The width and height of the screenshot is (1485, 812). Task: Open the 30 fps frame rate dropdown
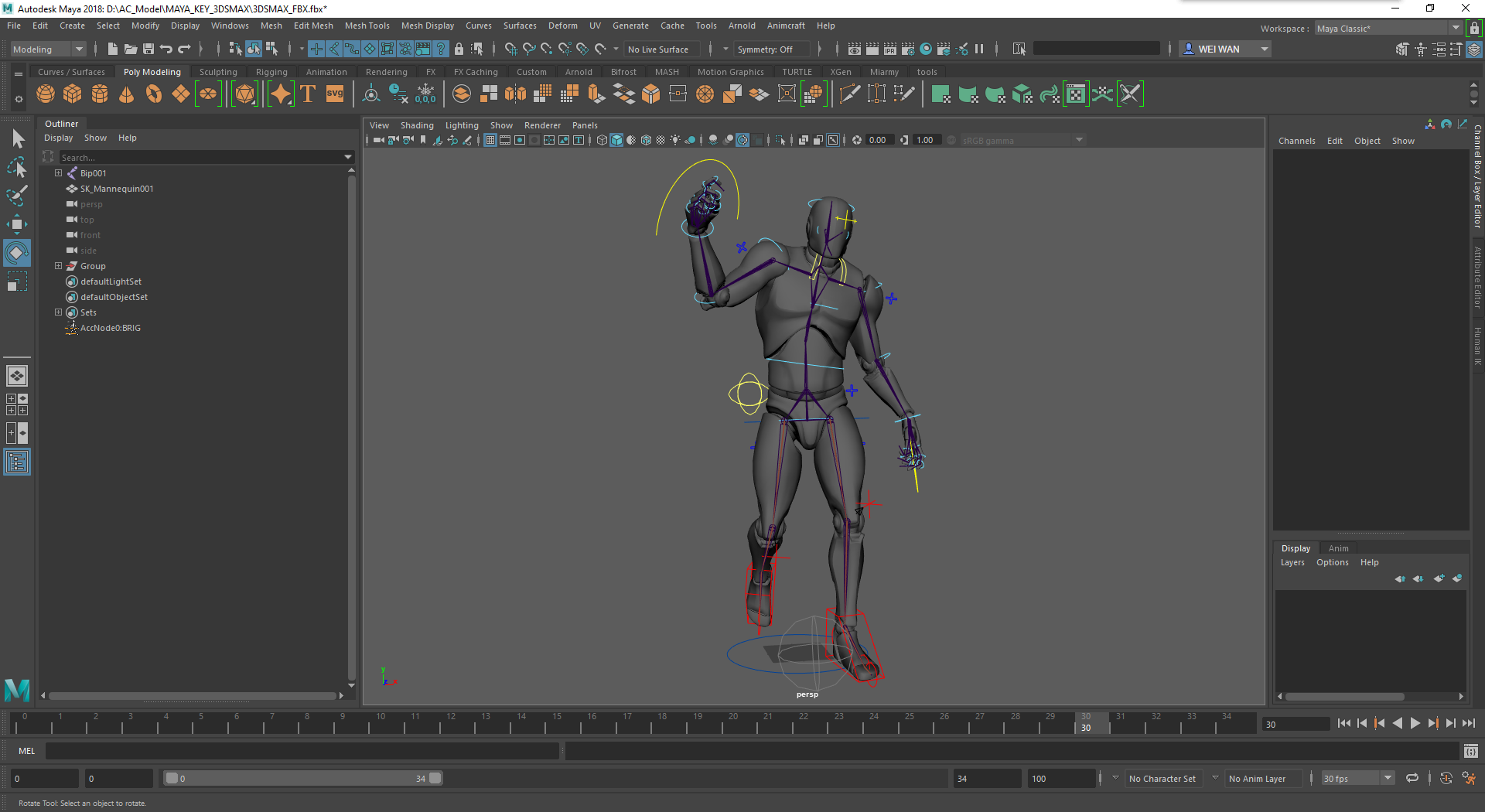tap(1357, 778)
